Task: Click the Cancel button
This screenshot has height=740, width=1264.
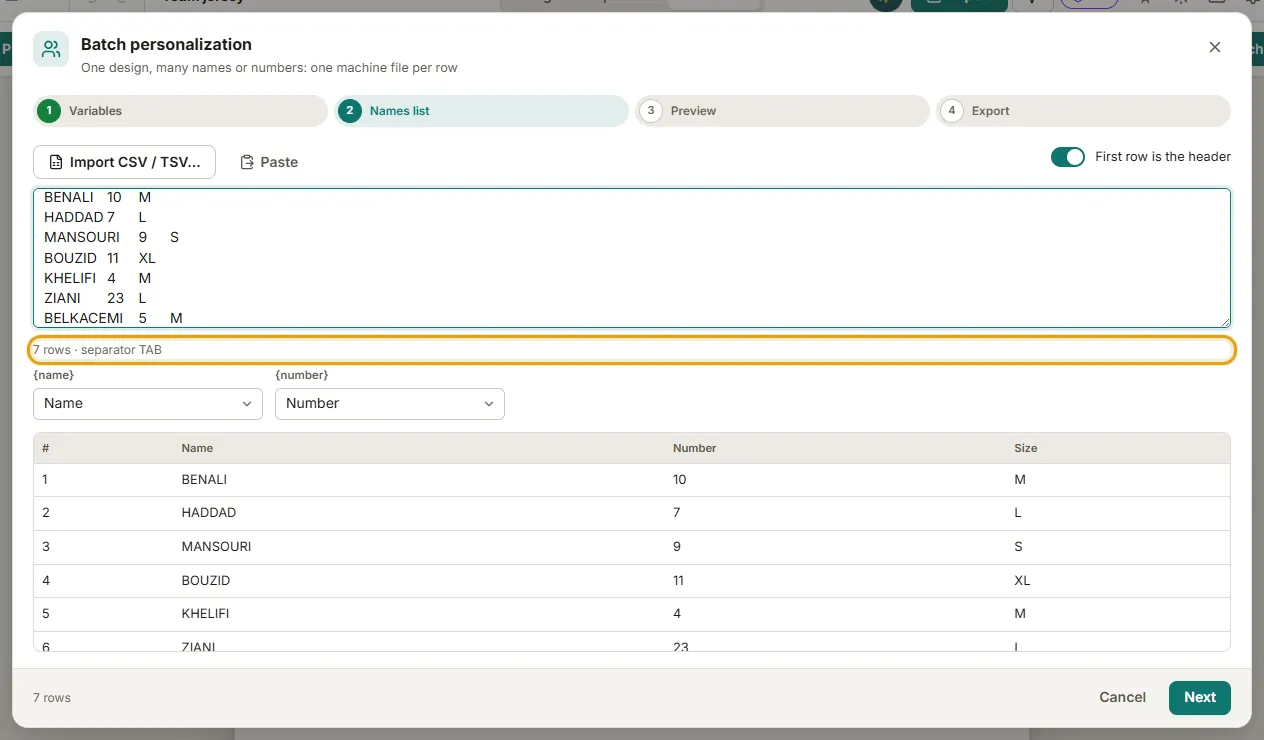Action: (1122, 698)
